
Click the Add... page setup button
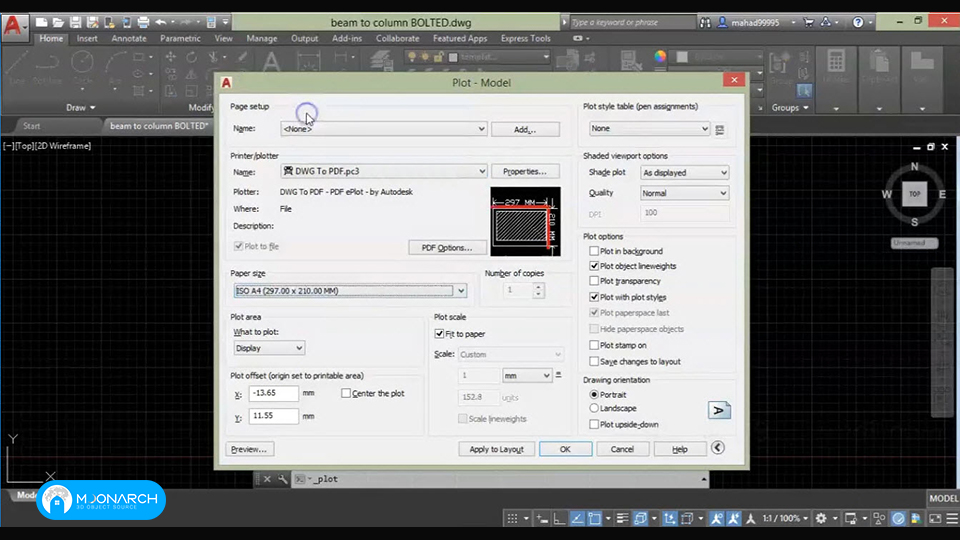(525, 129)
